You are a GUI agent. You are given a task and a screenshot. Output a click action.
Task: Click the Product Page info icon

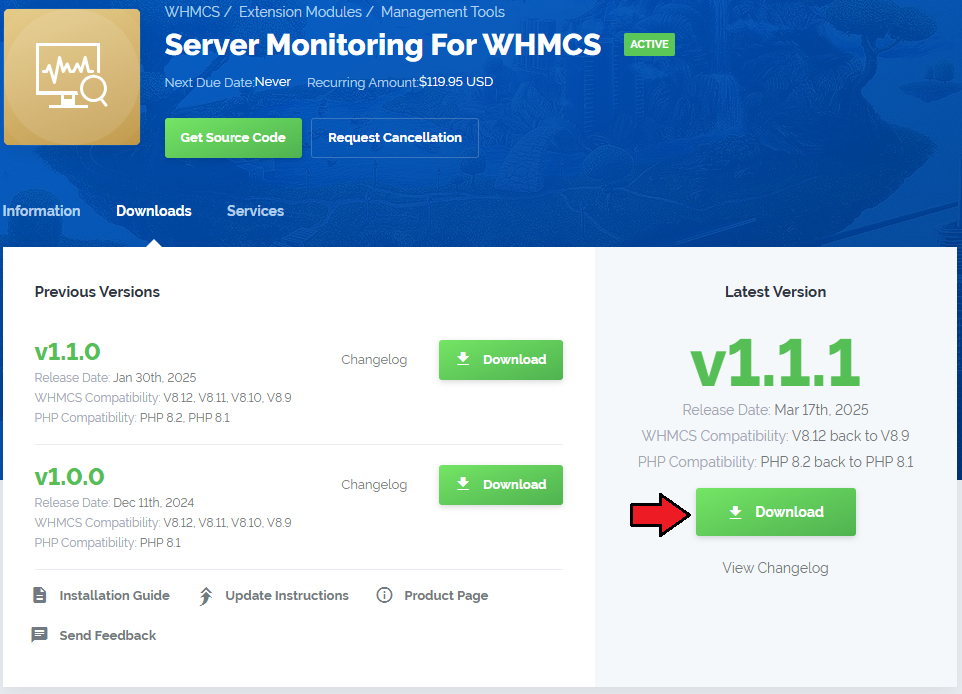tap(384, 595)
